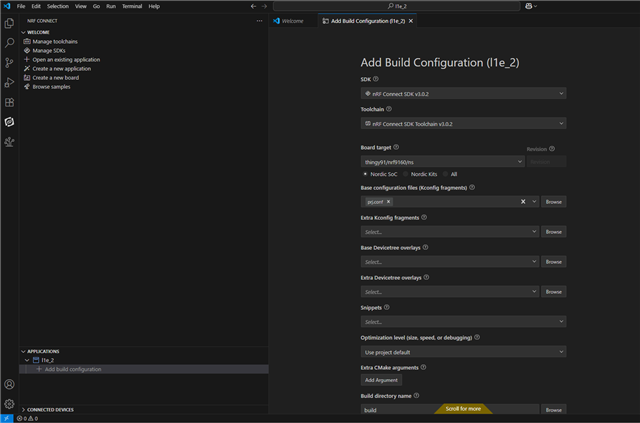Show help for the Toolchain field

coord(389,109)
